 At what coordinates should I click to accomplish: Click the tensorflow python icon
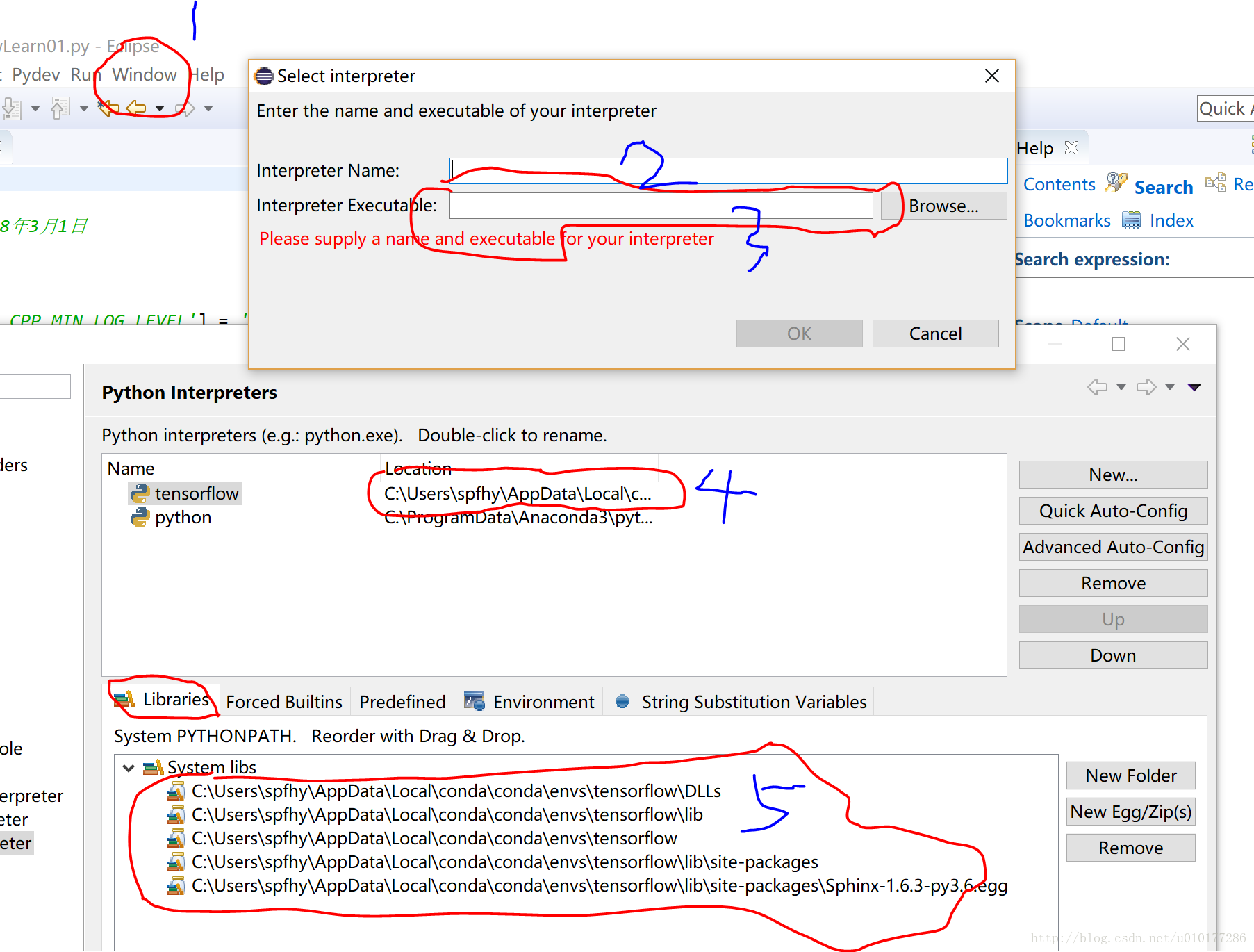pos(140,493)
